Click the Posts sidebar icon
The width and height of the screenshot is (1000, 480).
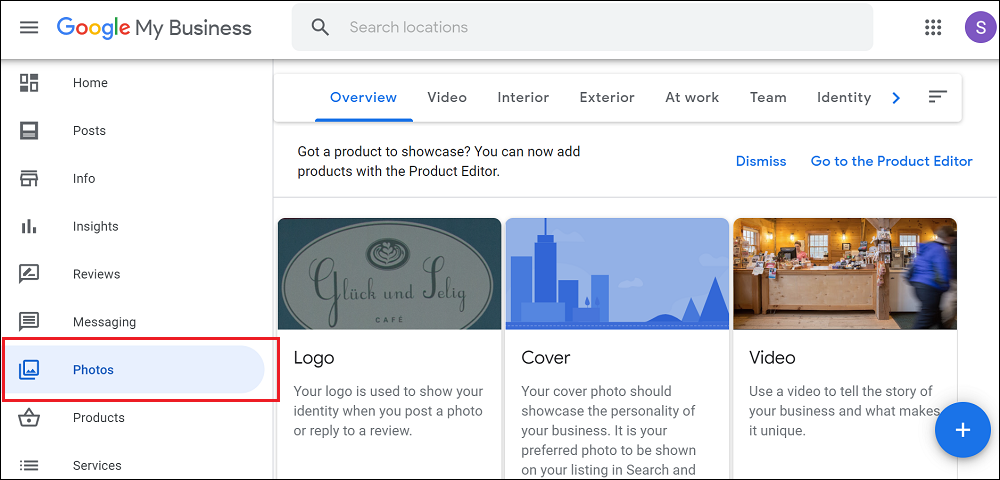tap(29, 131)
